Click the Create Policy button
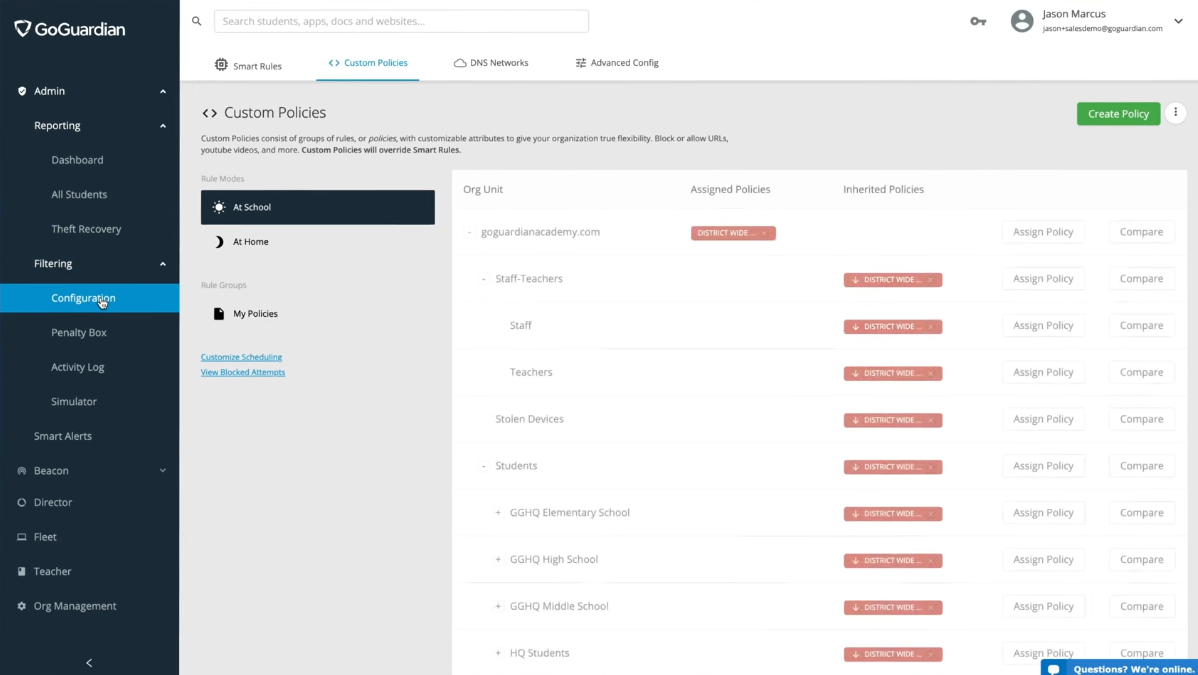The height and width of the screenshot is (675, 1198). point(1118,114)
